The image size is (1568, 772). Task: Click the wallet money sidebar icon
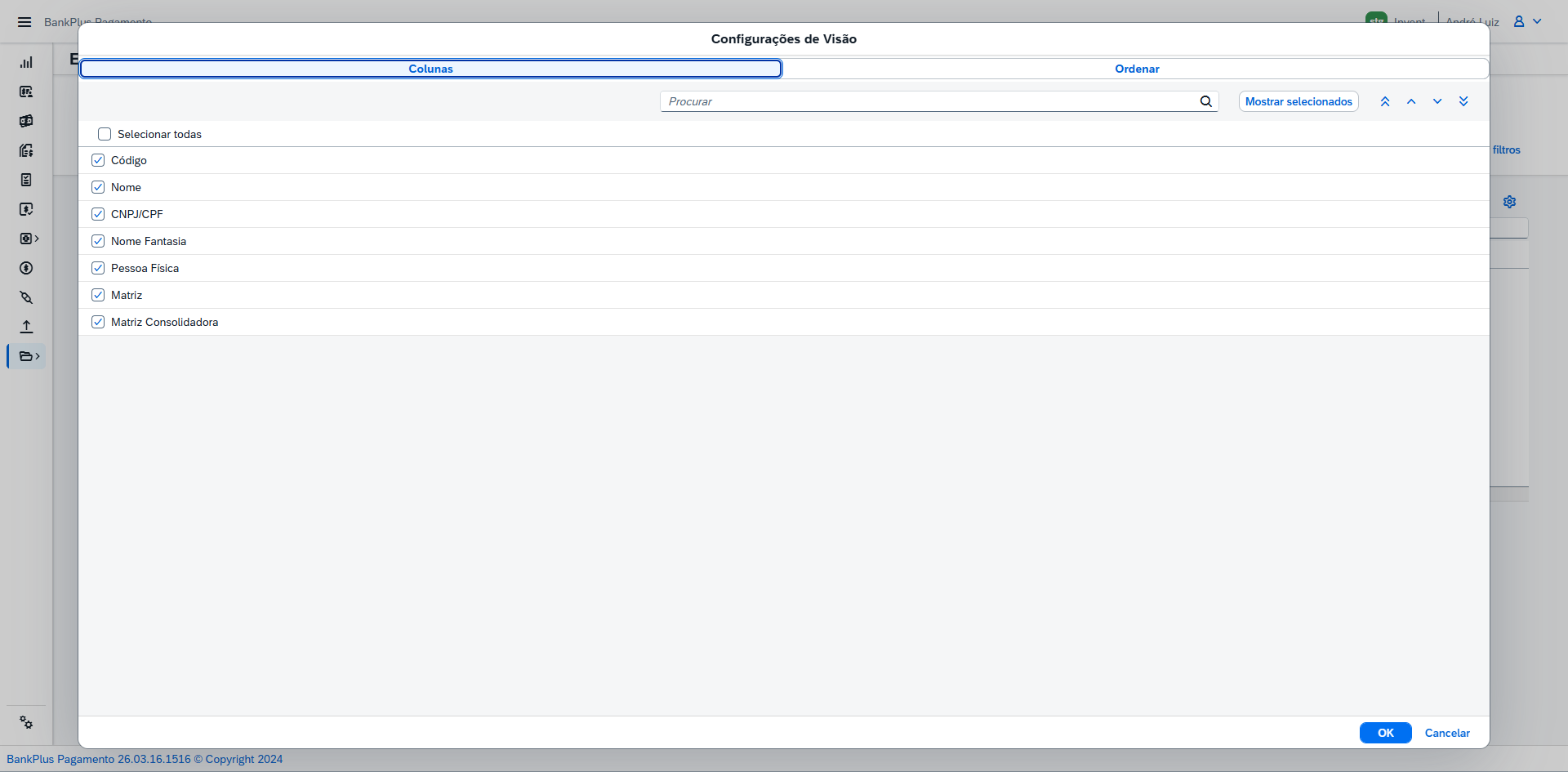pyautogui.click(x=26, y=121)
